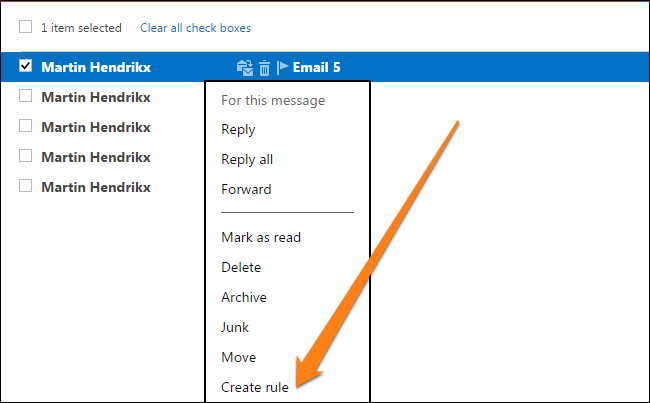
Task: Check the message directly below the highlighted row
Action: [x=25, y=96]
